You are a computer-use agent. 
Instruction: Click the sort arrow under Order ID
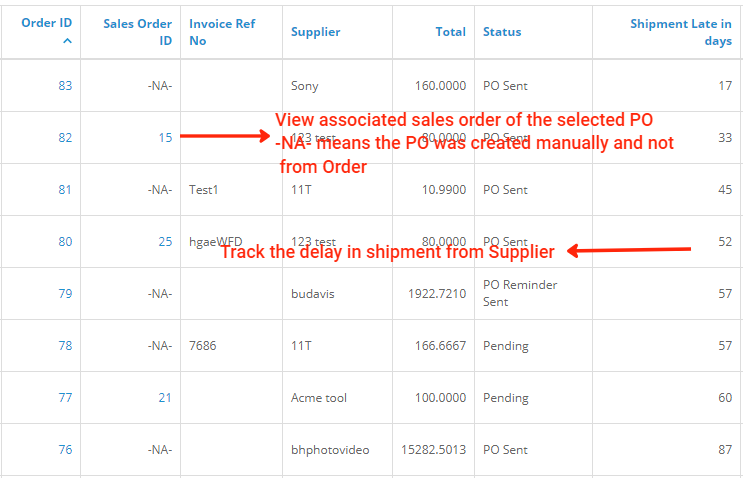point(67,41)
